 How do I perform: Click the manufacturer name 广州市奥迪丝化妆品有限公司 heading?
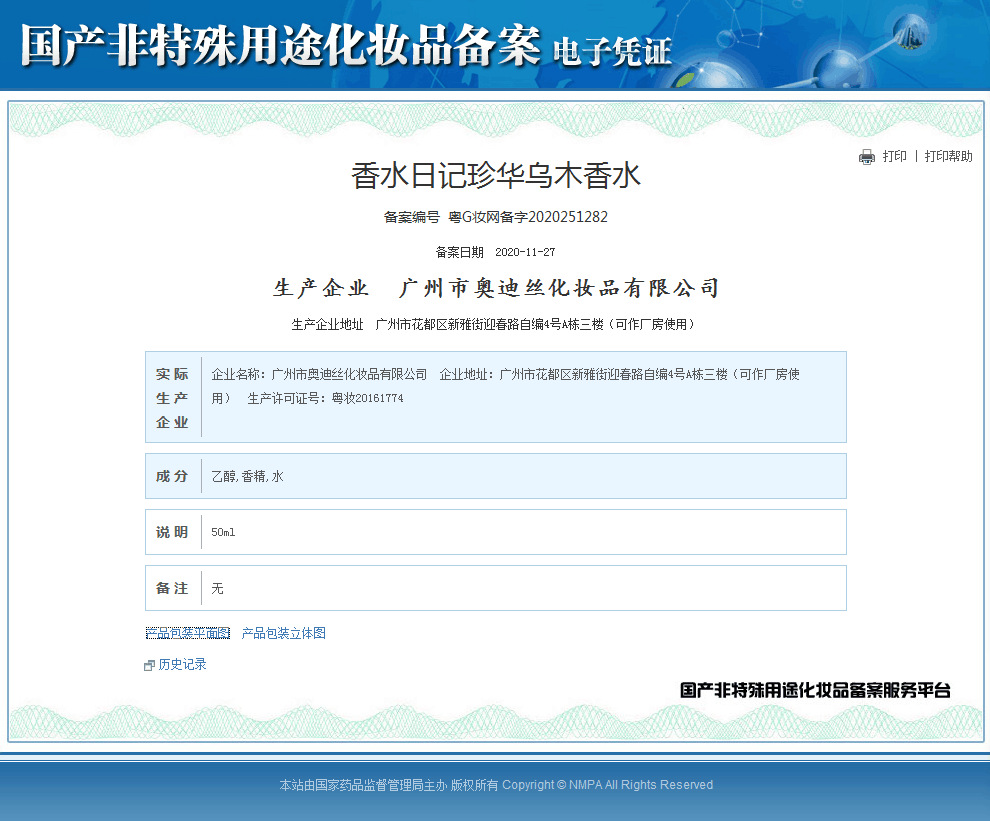(559, 288)
